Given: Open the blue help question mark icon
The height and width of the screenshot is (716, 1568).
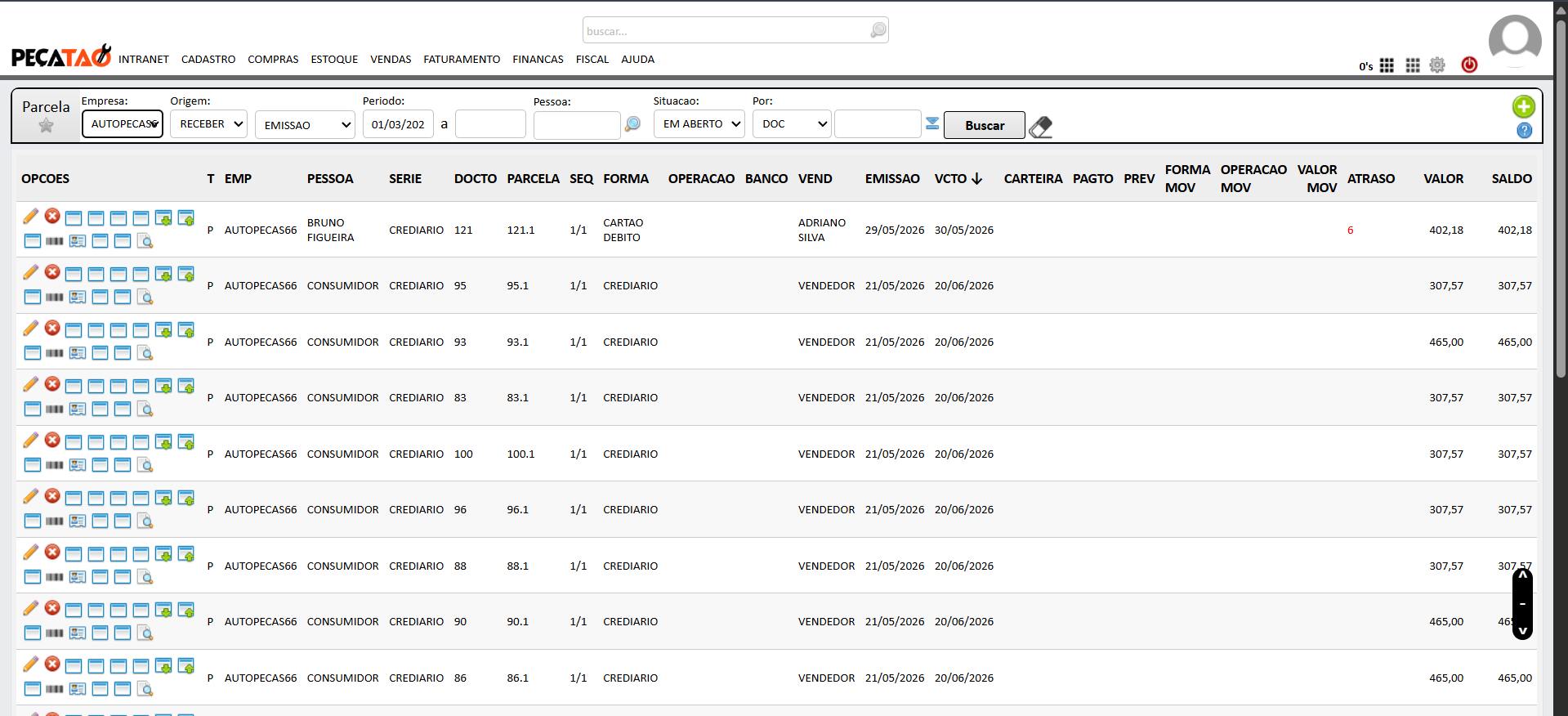Looking at the screenshot, I should tap(1525, 131).
